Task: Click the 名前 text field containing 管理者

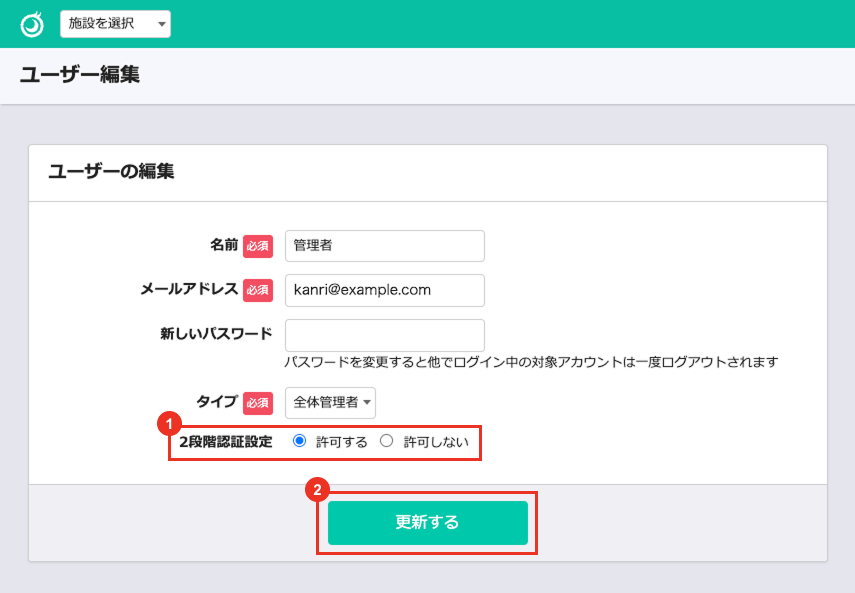Action: (x=384, y=246)
